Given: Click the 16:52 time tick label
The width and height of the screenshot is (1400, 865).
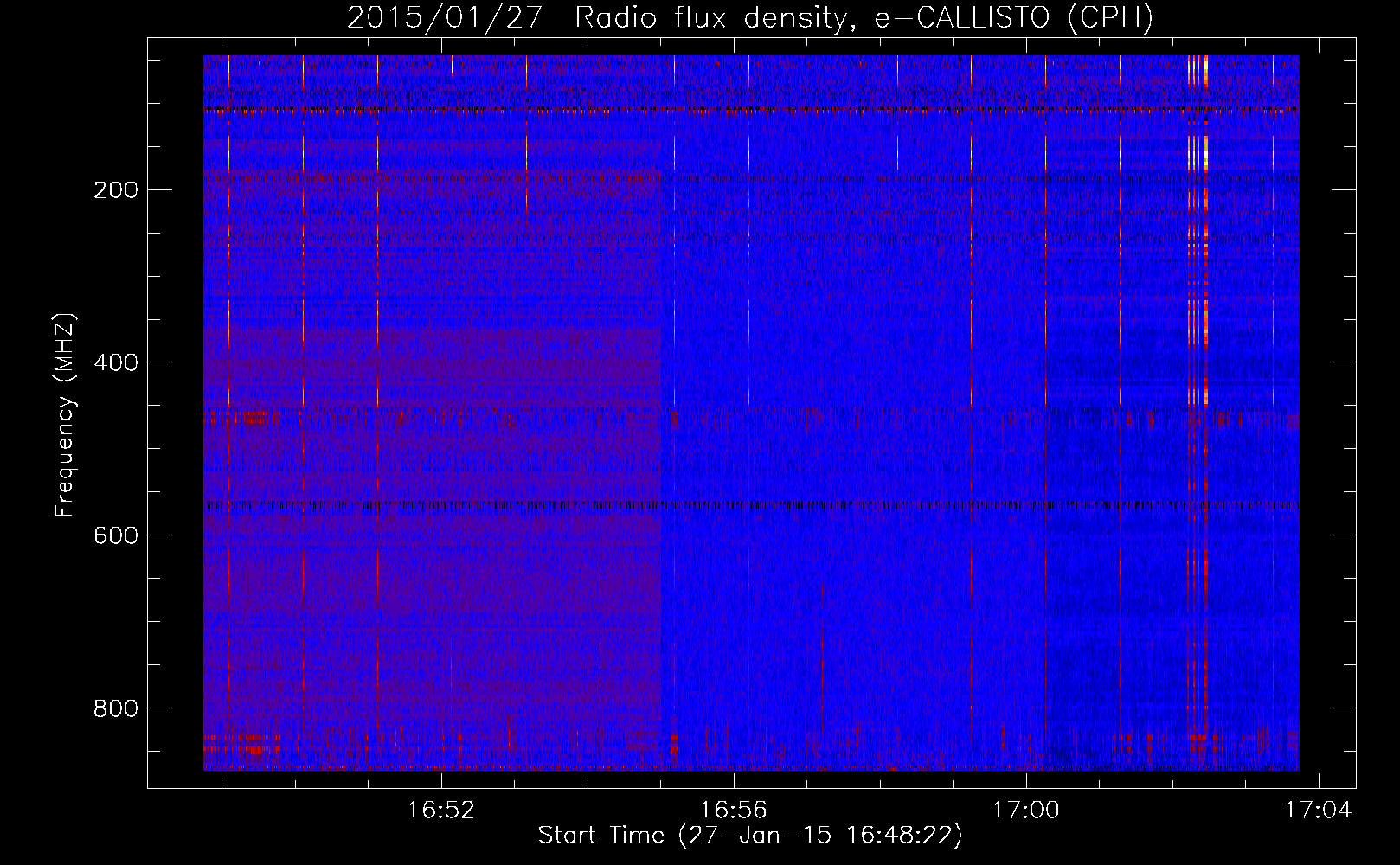Looking at the screenshot, I should point(441,811).
